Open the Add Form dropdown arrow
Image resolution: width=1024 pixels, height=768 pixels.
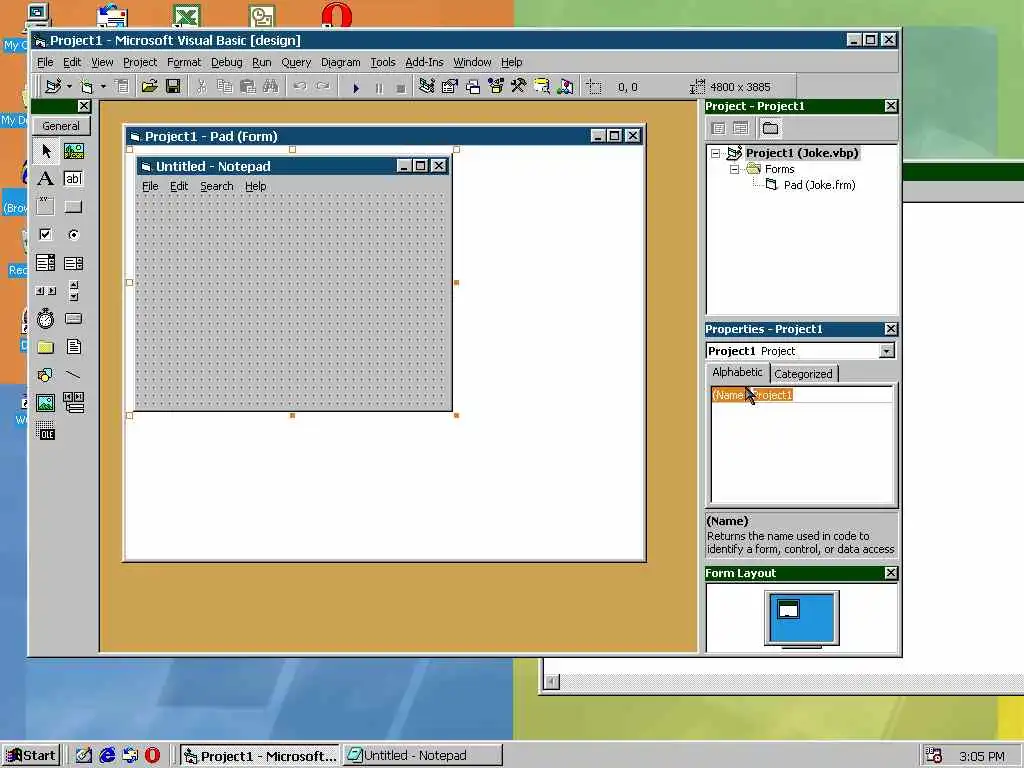pos(103,86)
